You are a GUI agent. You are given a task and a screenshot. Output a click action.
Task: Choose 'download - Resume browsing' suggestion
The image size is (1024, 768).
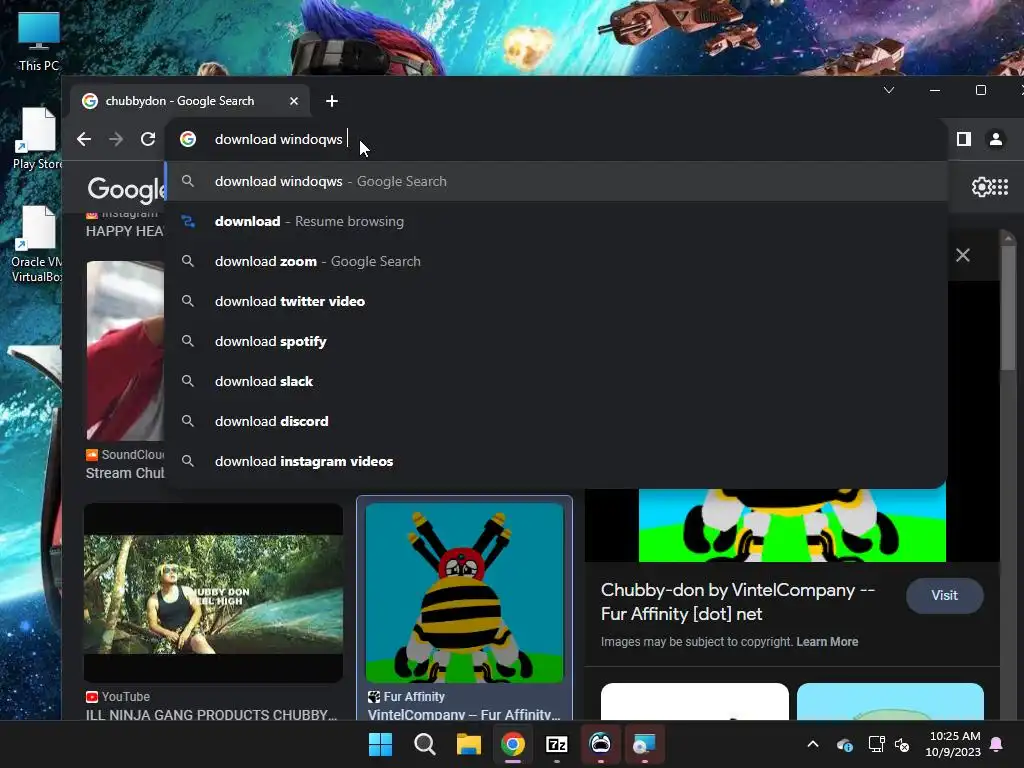556,221
